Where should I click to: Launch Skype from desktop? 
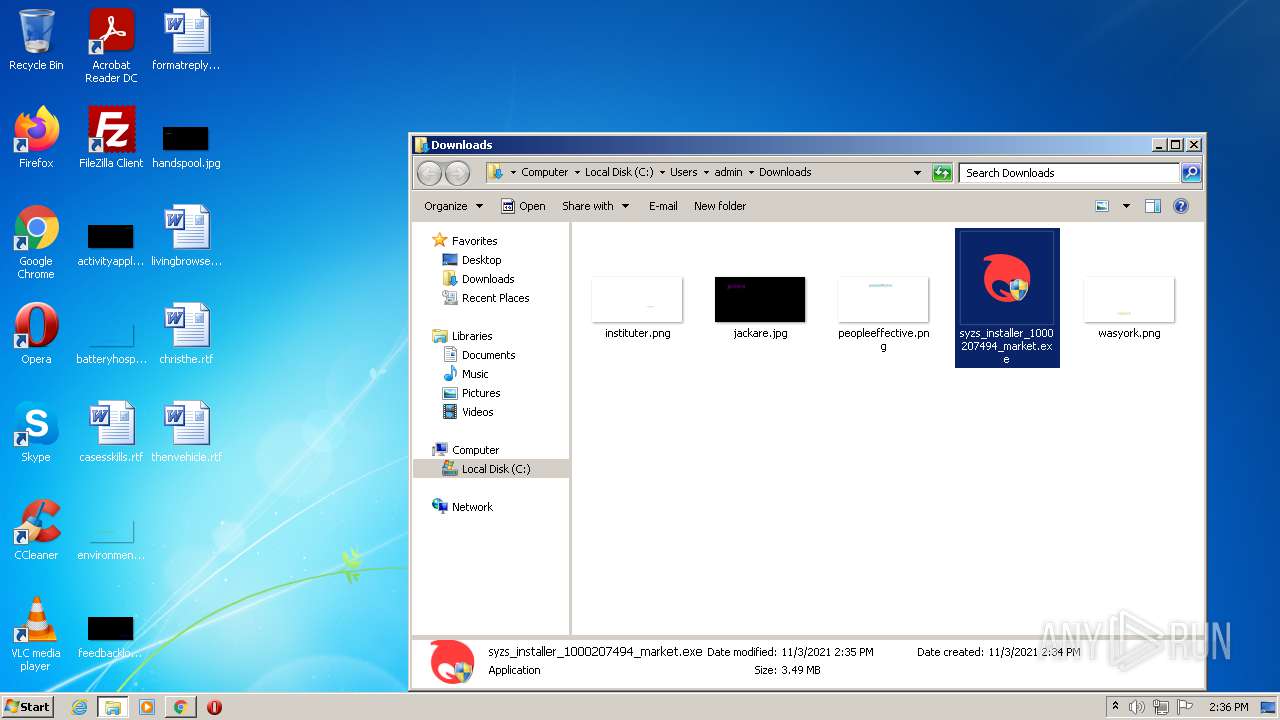coord(36,432)
